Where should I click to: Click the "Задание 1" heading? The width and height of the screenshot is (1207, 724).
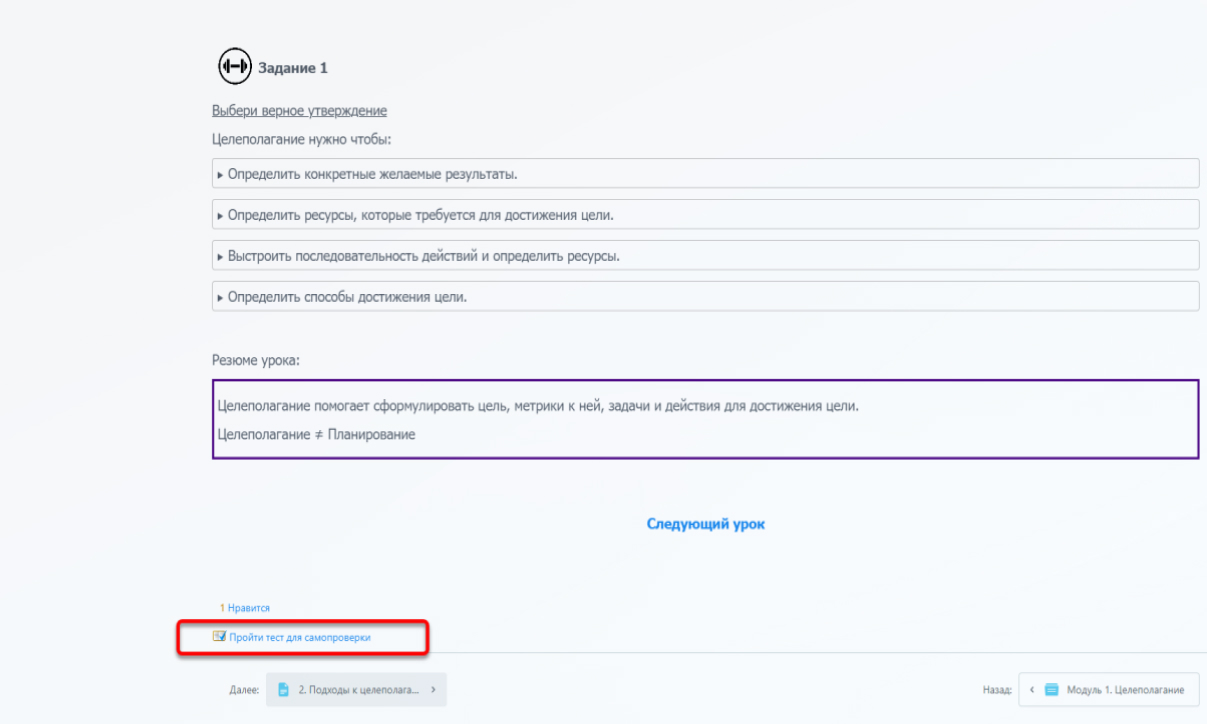[x=293, y=68]
